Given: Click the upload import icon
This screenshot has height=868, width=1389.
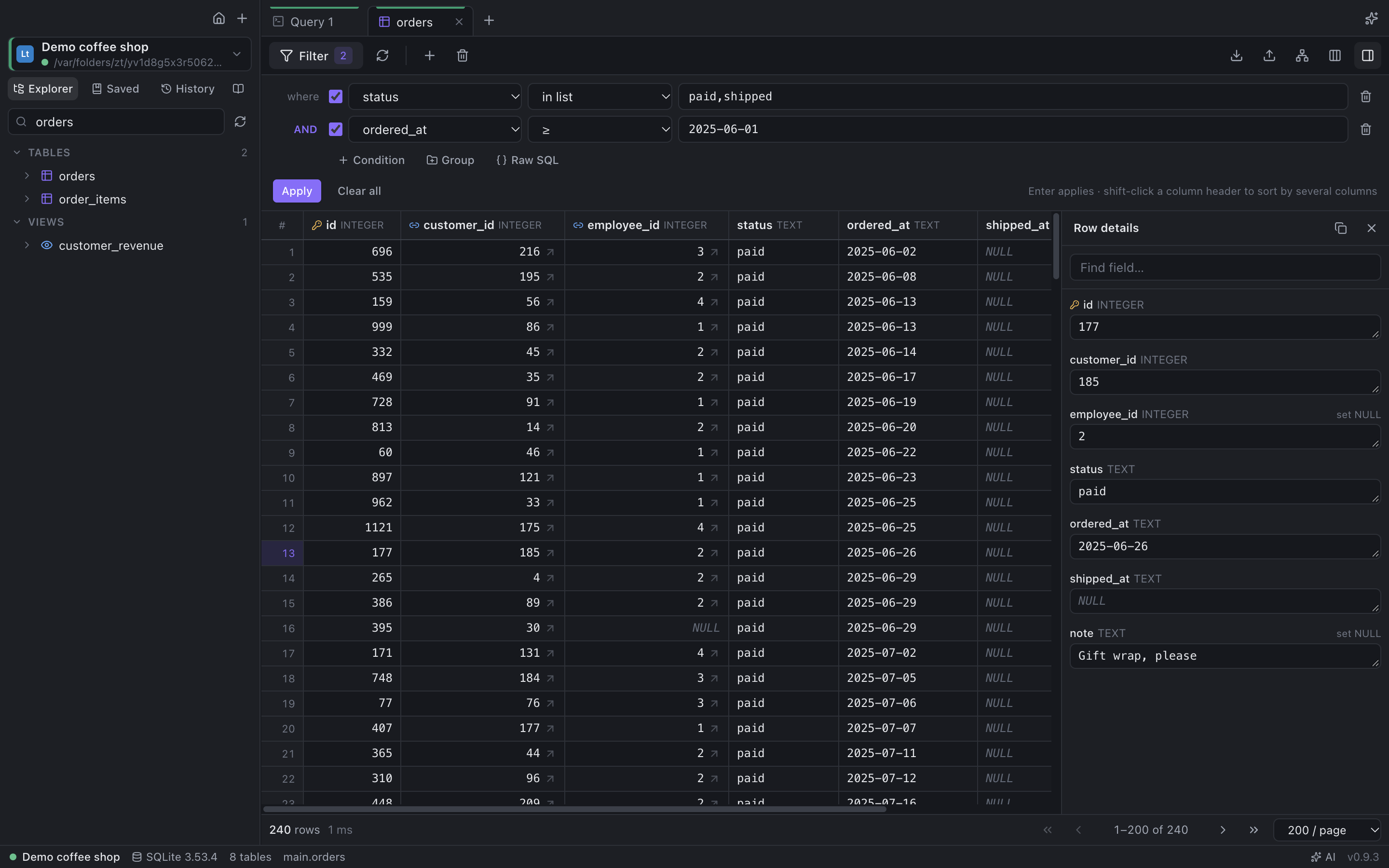Looking at the screenshot, I should (1269, 55).
